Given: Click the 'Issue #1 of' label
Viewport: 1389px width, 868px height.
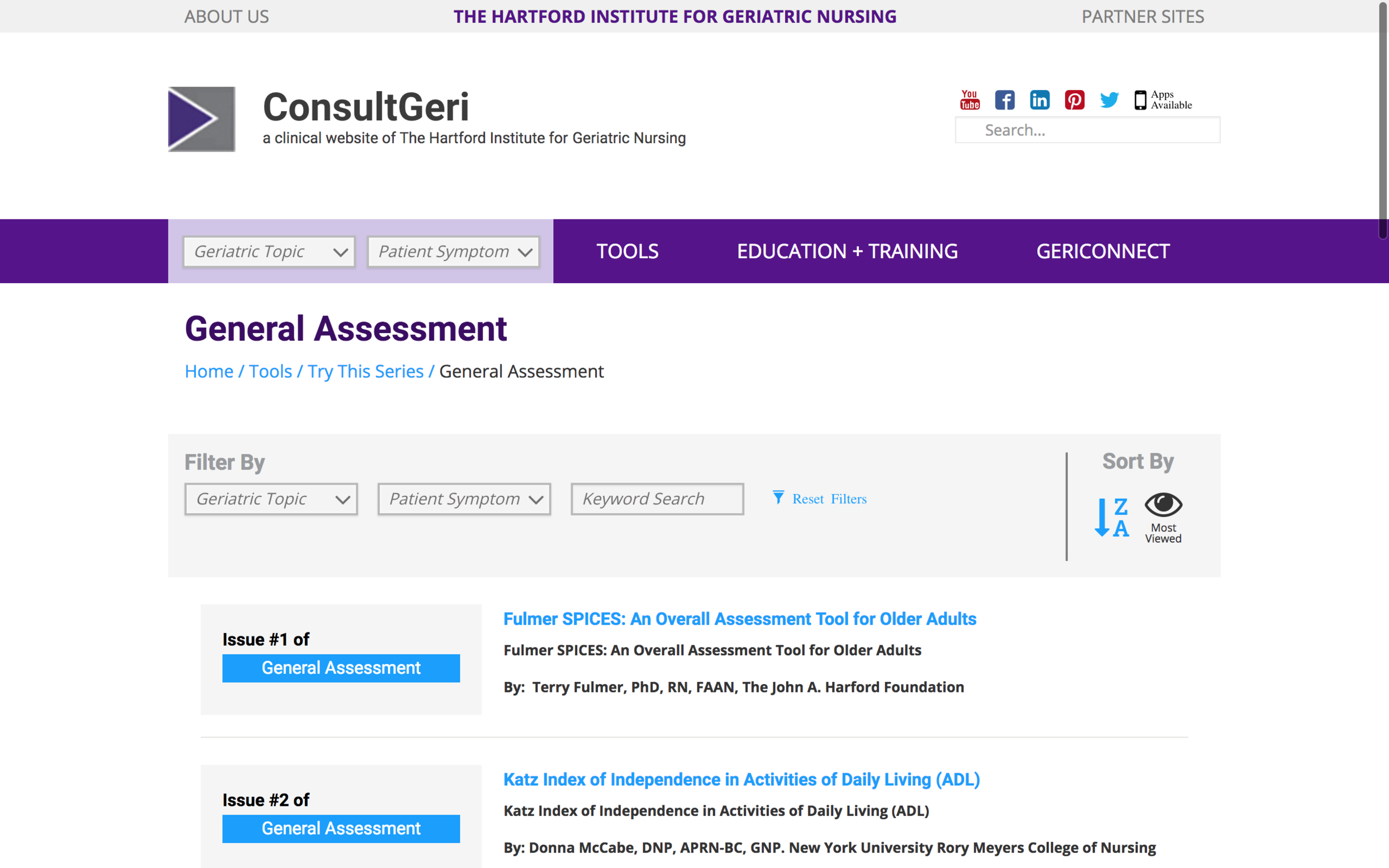Looking at the screenshot, I should [x=266, y=640].
